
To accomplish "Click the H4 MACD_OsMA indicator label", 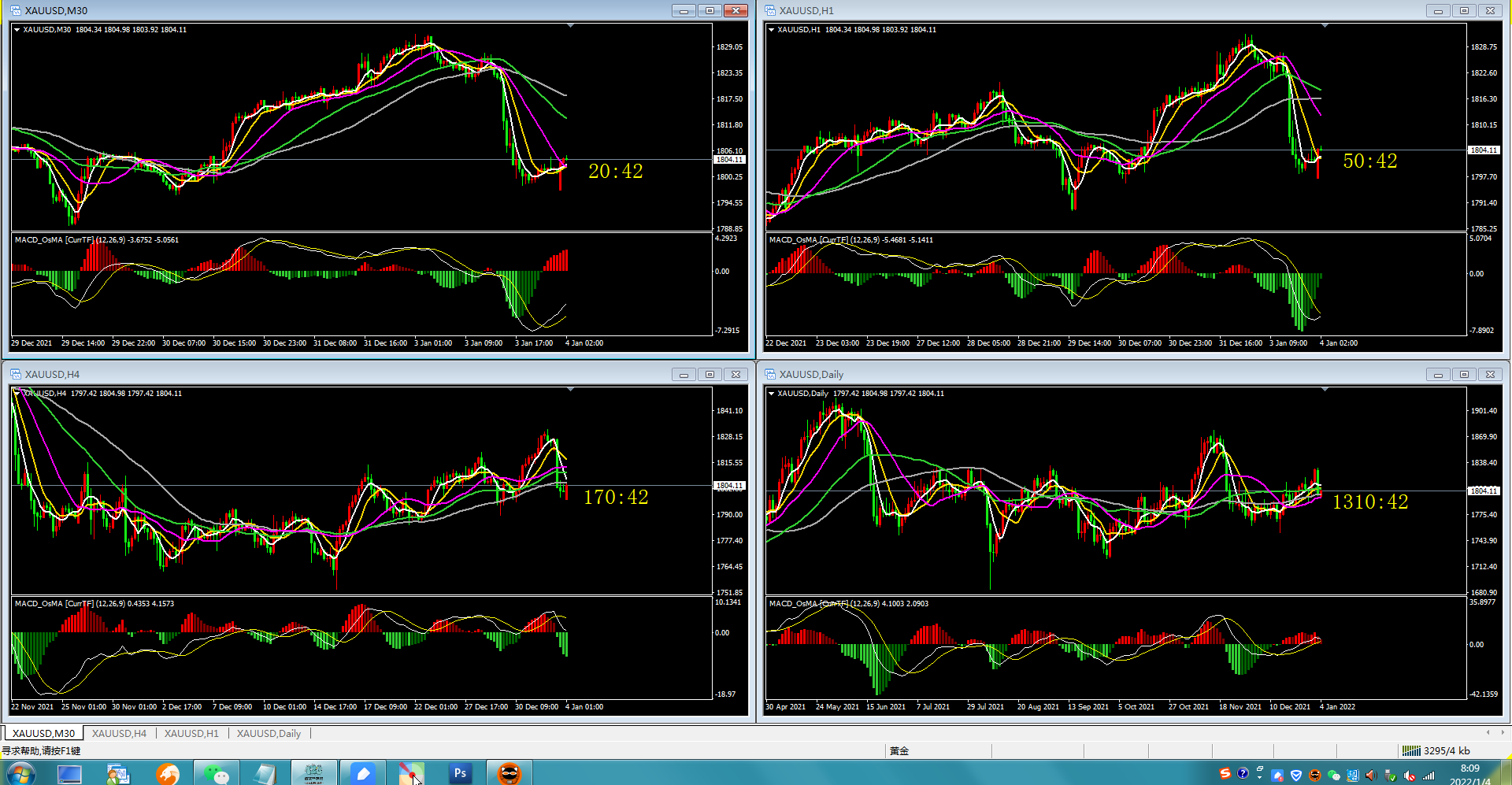I will 94,604.
